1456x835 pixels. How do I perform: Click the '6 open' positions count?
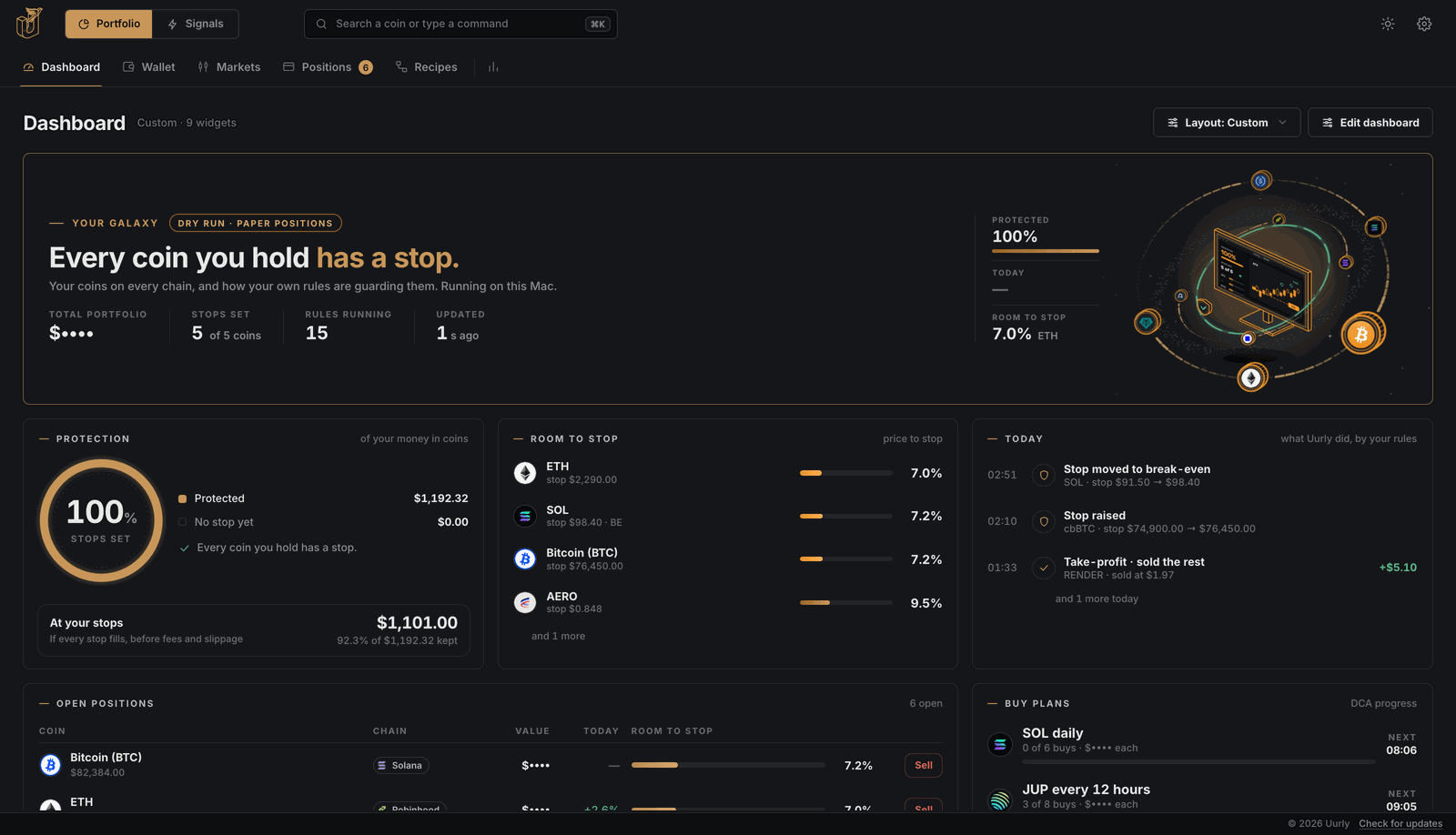click(925, 703)
